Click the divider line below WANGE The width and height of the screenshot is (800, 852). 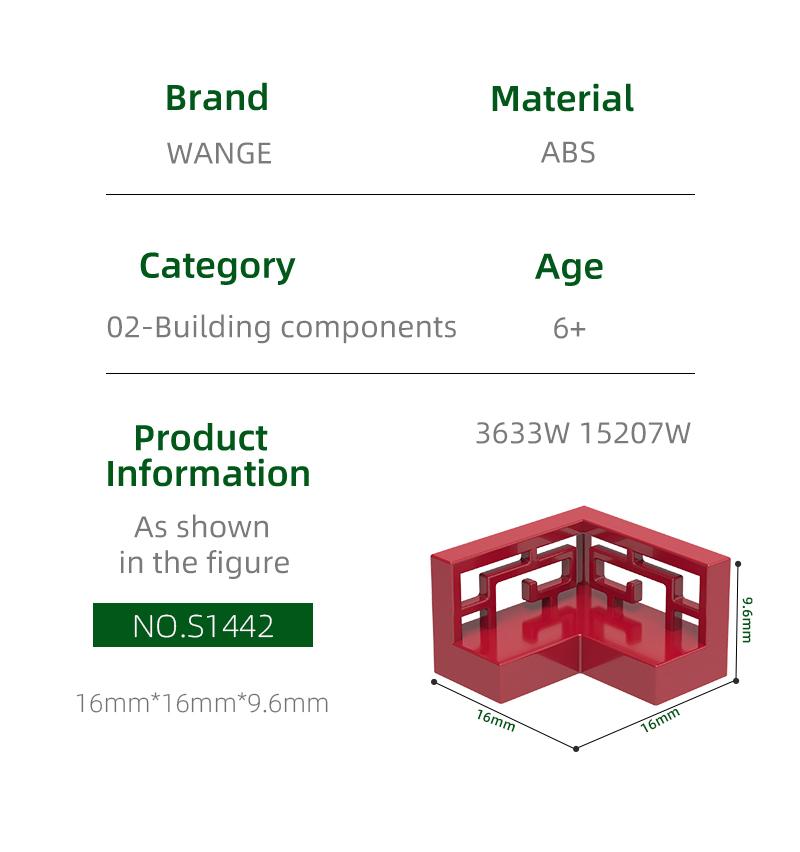click(400, 194)
